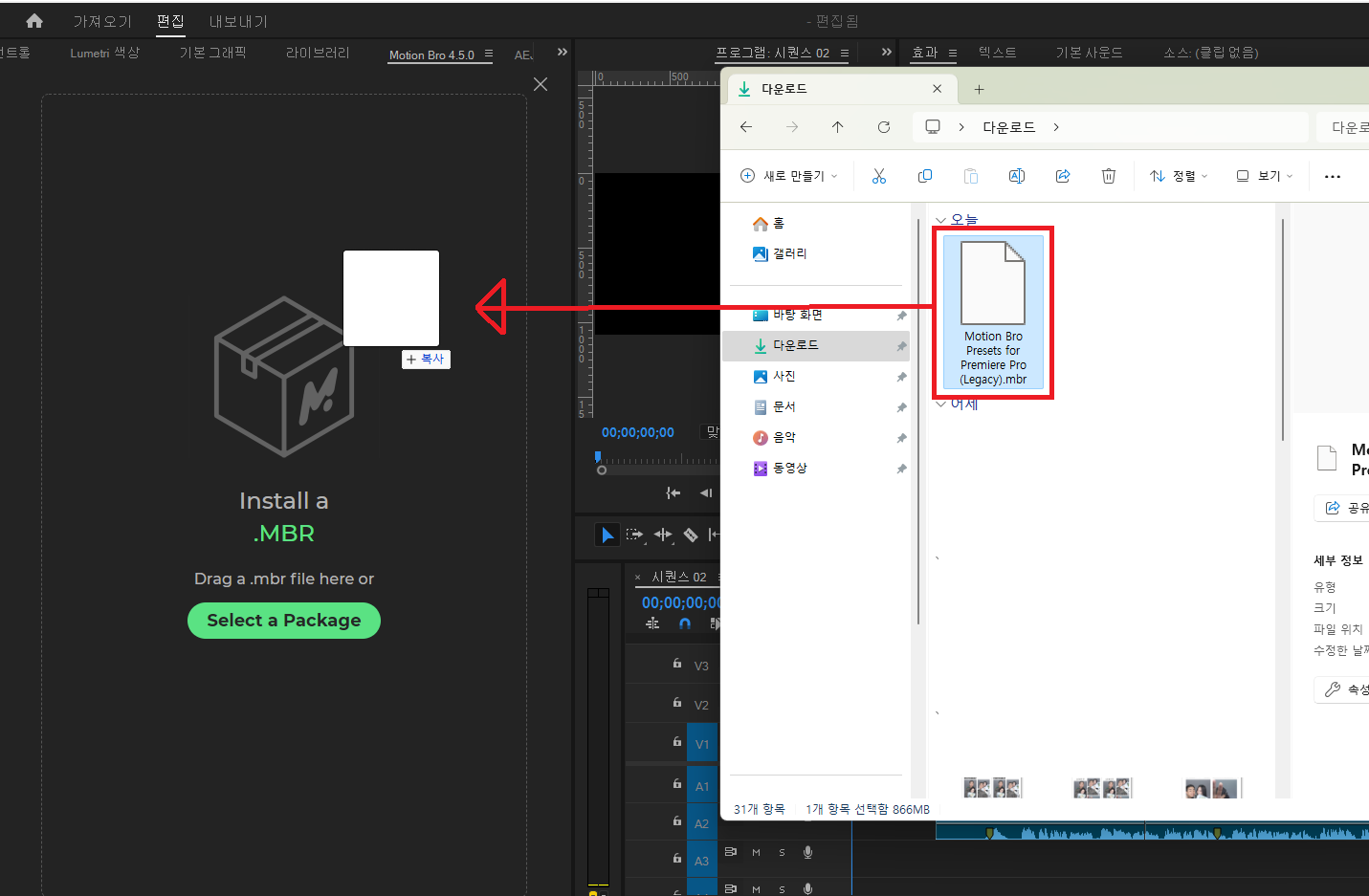Open the 새로 만들기 dropdown

[789, 176]
